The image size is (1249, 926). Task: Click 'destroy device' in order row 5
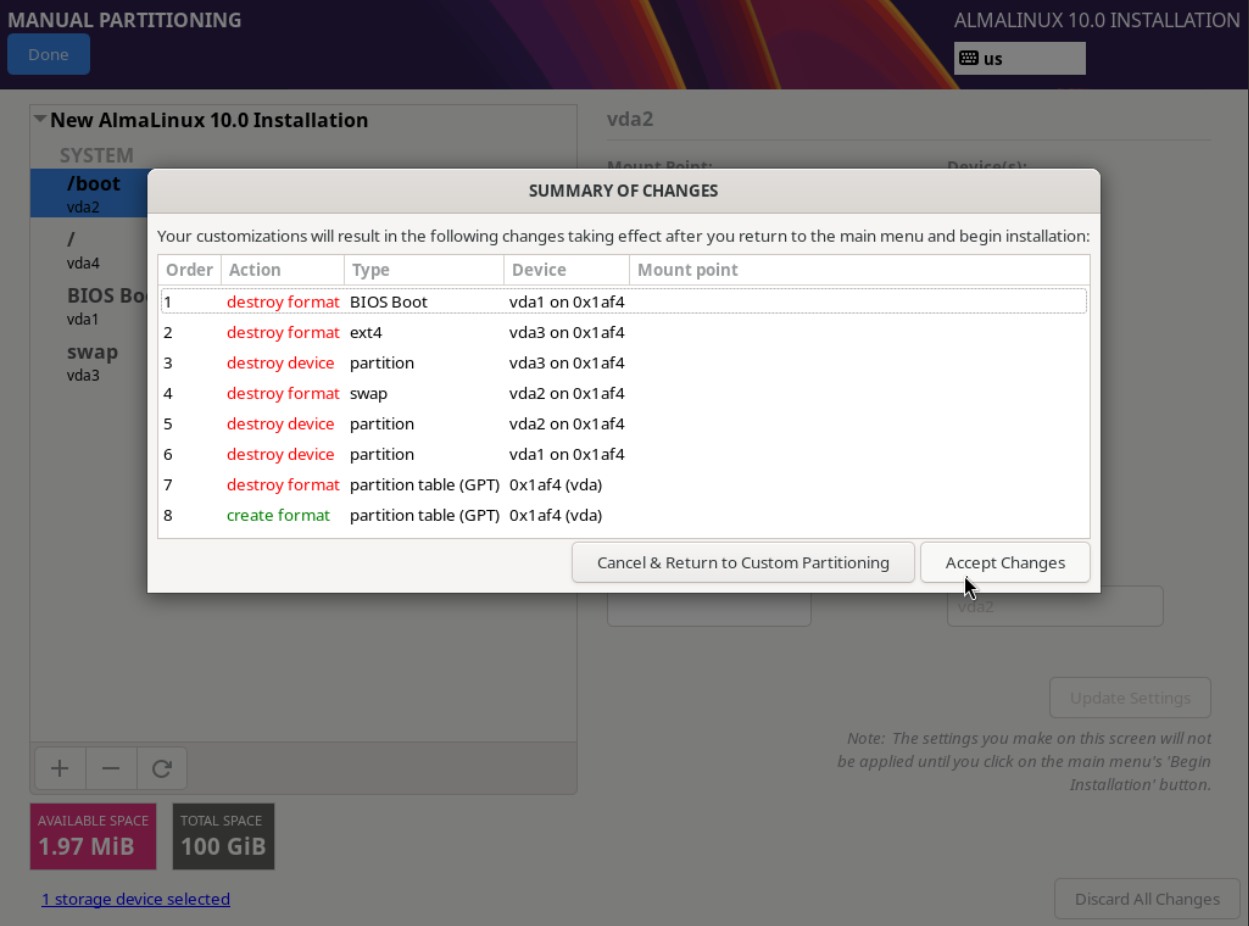pos(280,424)
